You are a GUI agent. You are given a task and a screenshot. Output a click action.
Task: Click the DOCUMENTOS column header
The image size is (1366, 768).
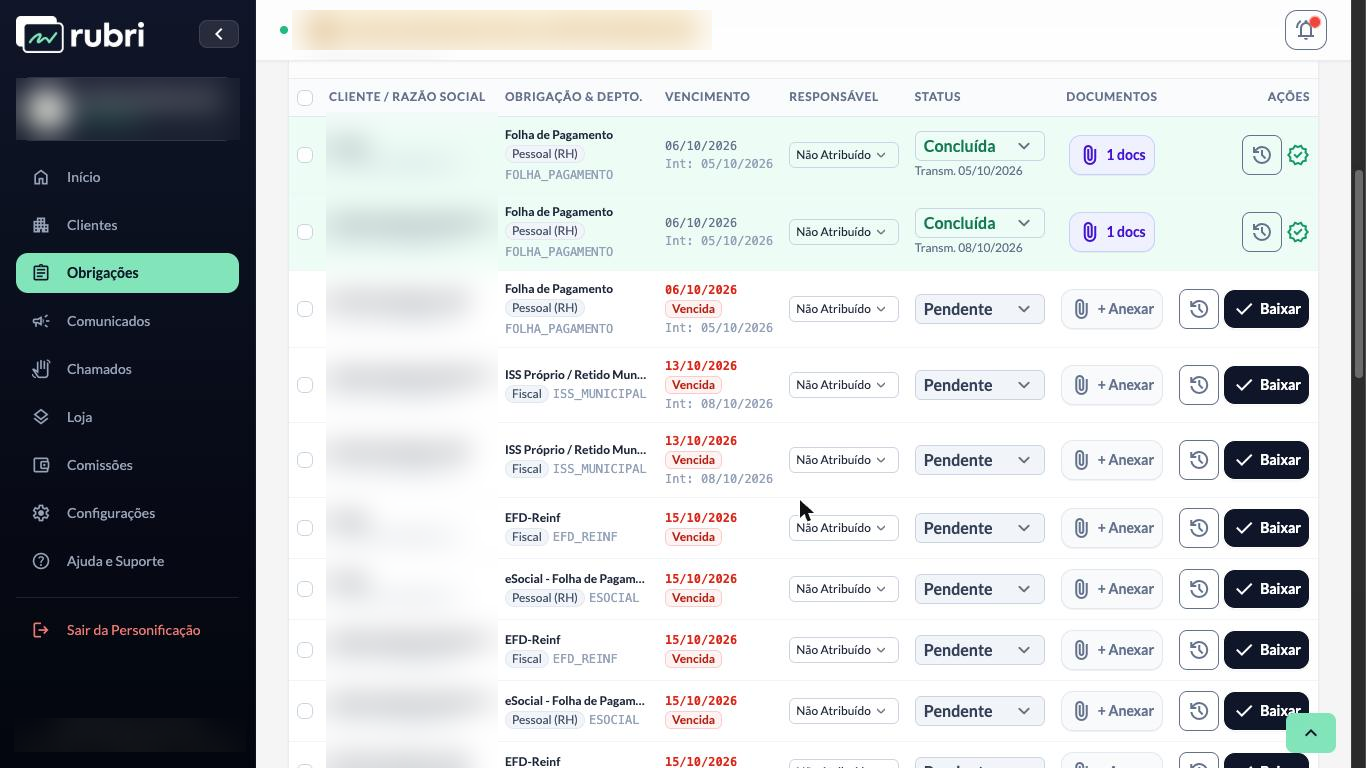[1111, 97]
